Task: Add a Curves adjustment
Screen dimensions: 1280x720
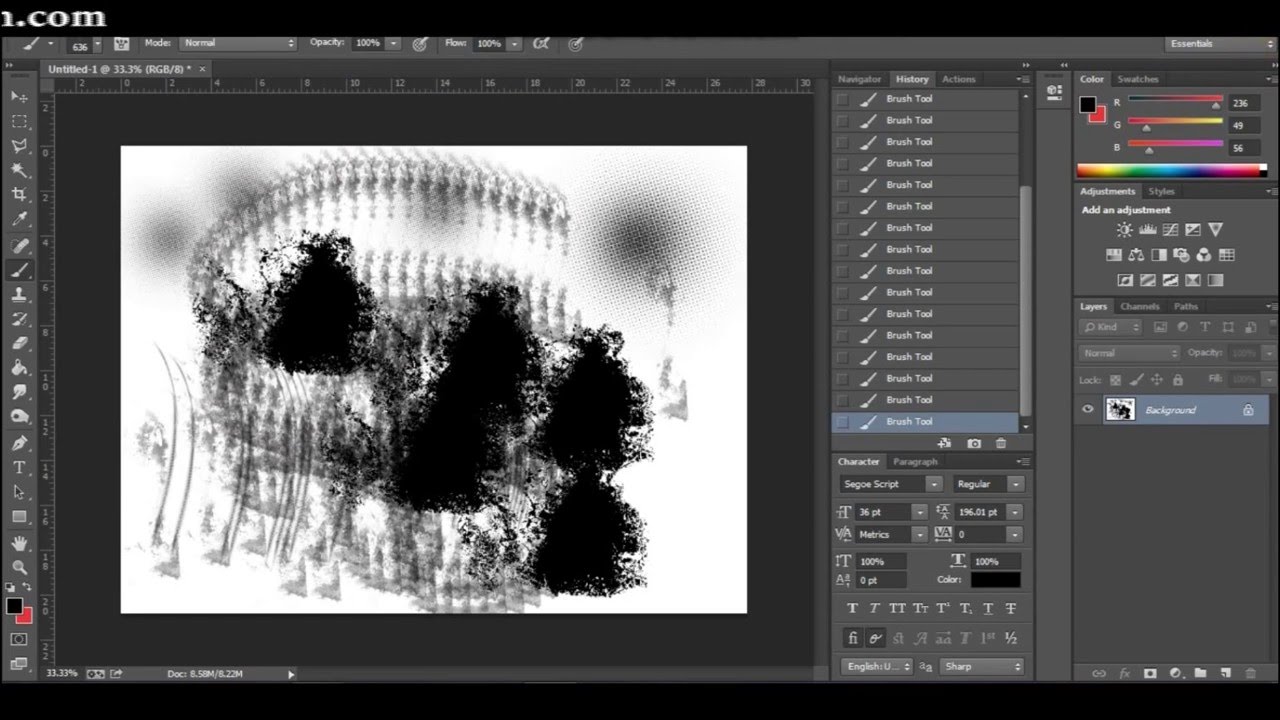Action: [x=1170, y=230]
